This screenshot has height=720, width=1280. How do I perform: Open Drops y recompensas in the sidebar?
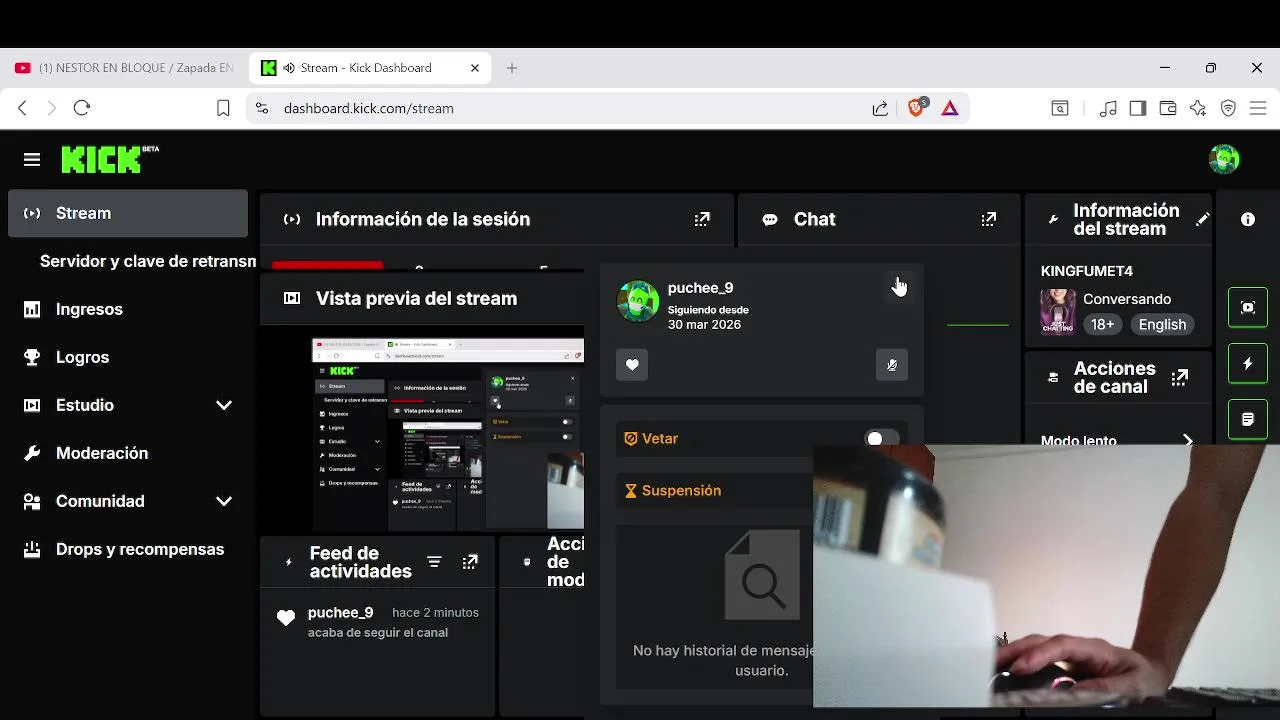(128, 549)
